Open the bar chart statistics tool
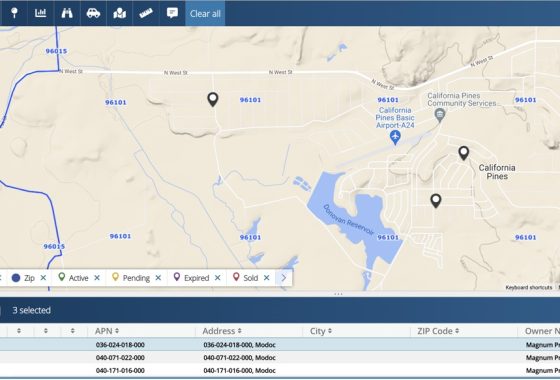Image resolution: width=560 pixels, height=380 pixels. [40, 13]
